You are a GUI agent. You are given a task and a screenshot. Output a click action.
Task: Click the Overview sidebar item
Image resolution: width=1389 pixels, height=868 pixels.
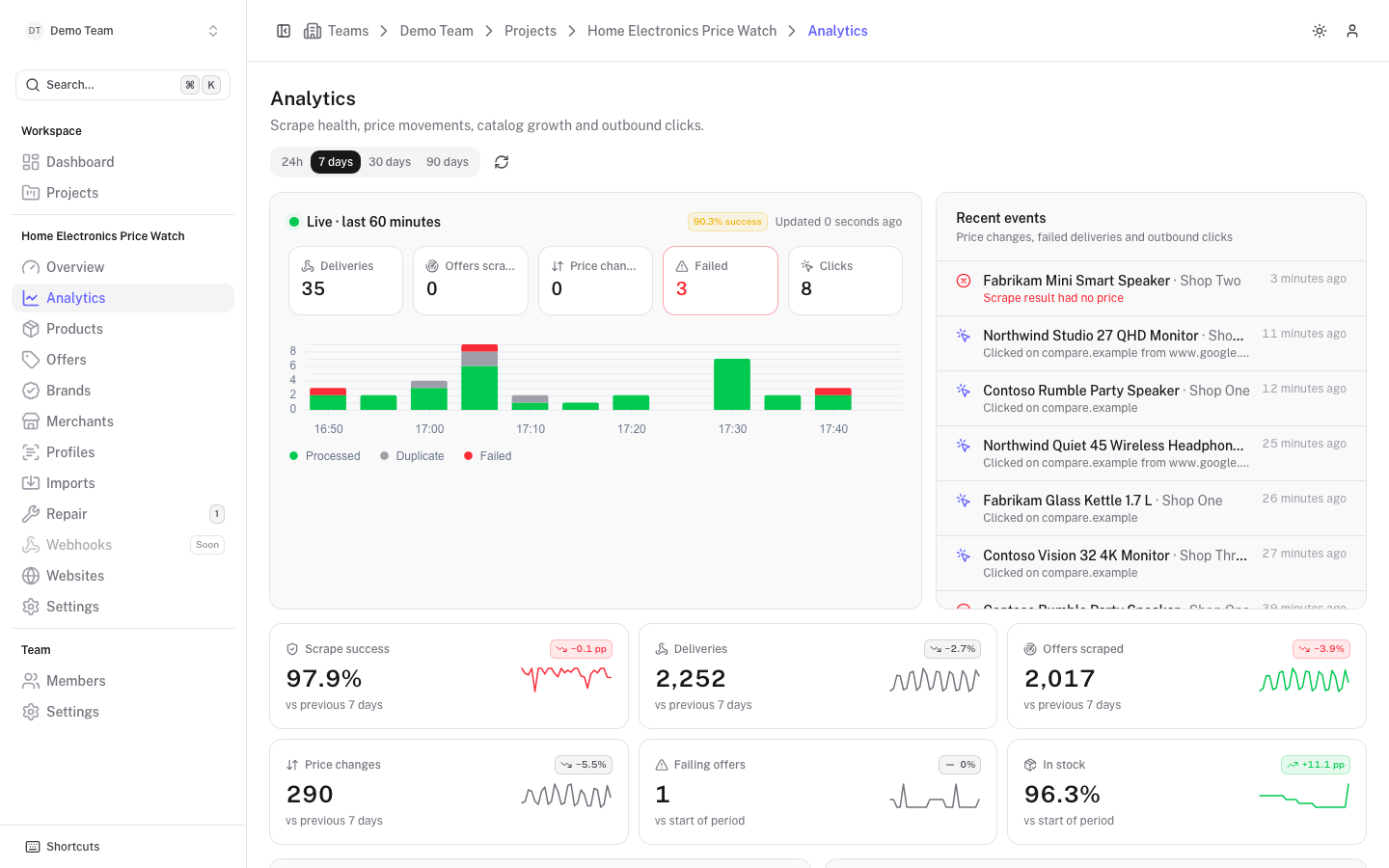(x=123, y=267)
